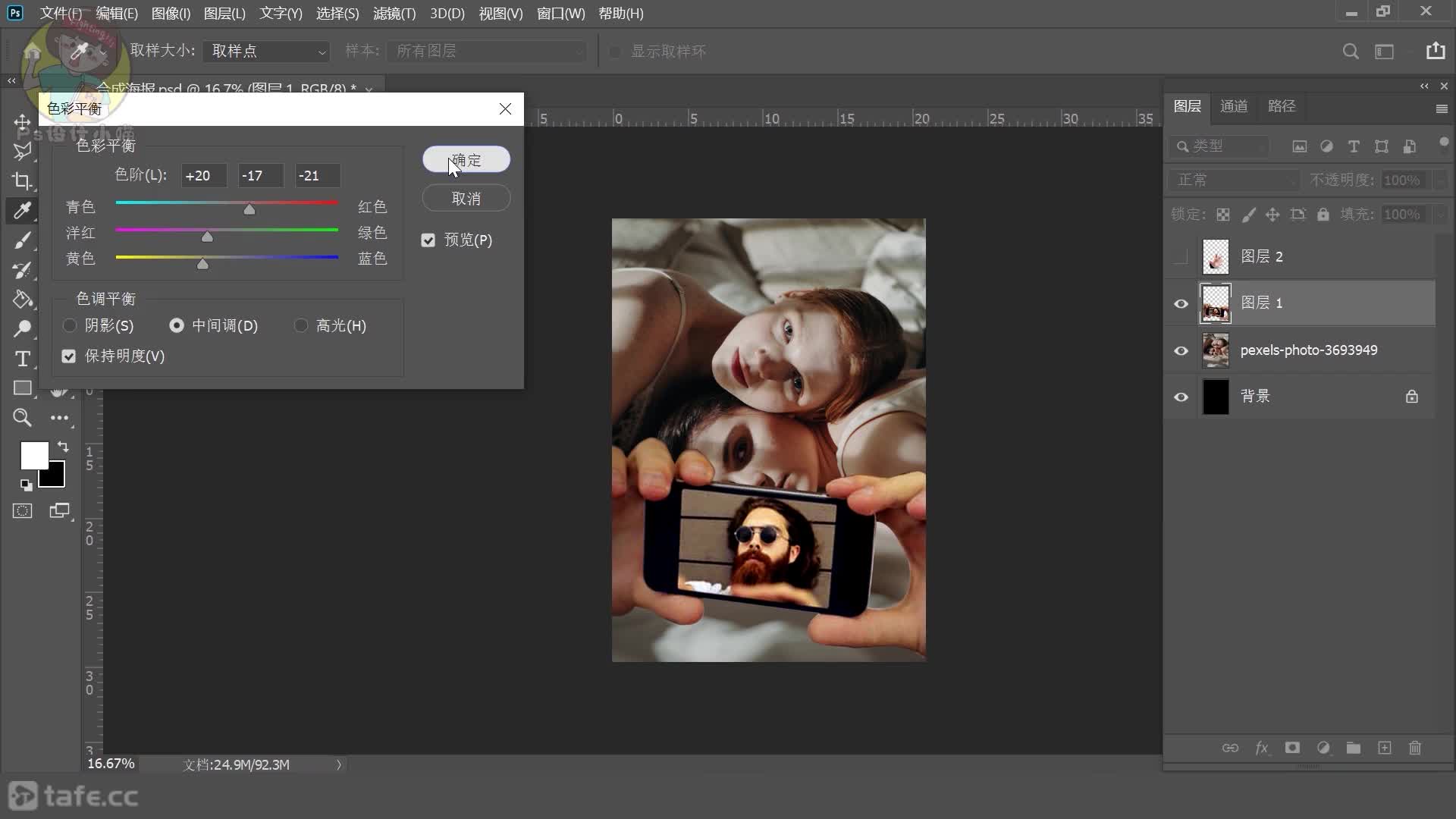Filter layers by smart objects
This screenshot has width=1456, height=819.
pos(1409,146)
